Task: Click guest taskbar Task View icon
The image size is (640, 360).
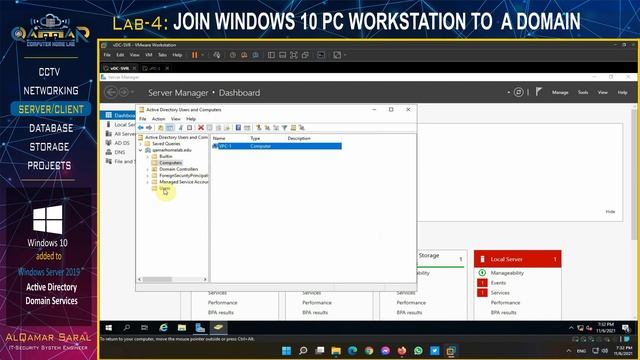Action: pos(144,328)
